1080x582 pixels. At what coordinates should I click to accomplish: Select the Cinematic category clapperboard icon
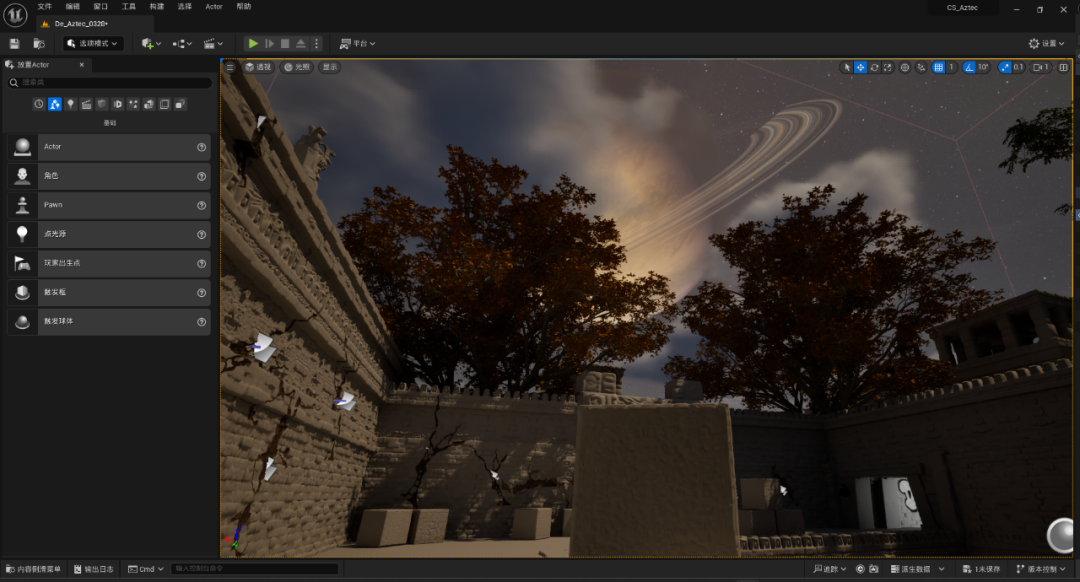86,104
